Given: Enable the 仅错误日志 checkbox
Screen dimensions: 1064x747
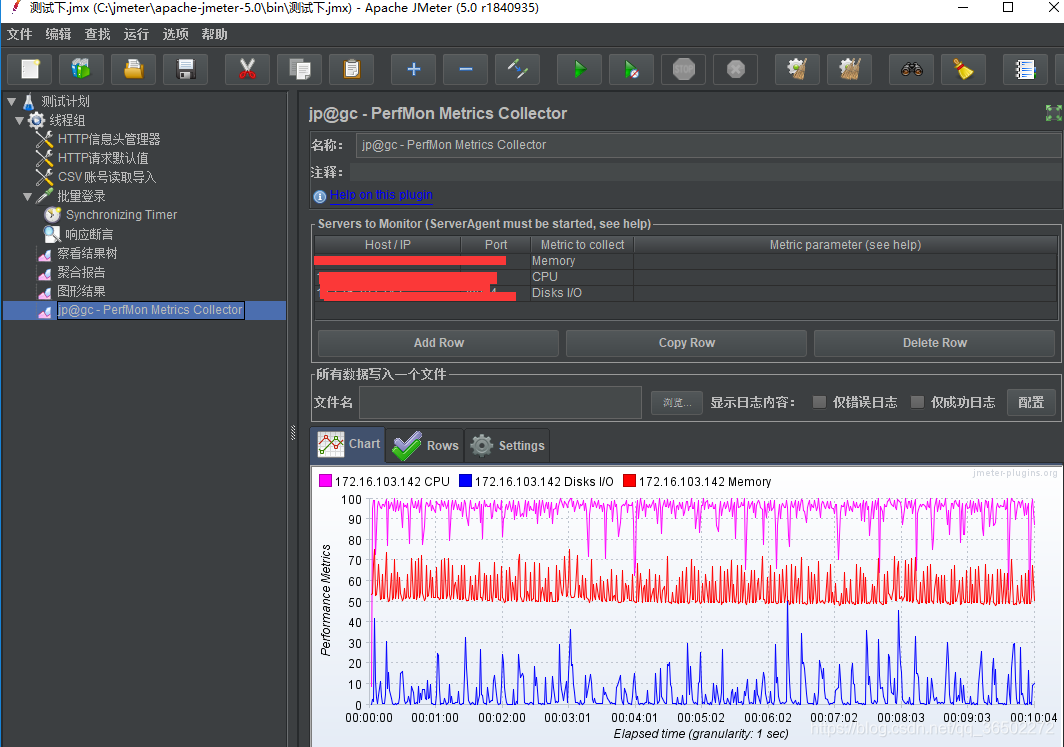Looking at the screenshot, I should (x=819, y=402).
